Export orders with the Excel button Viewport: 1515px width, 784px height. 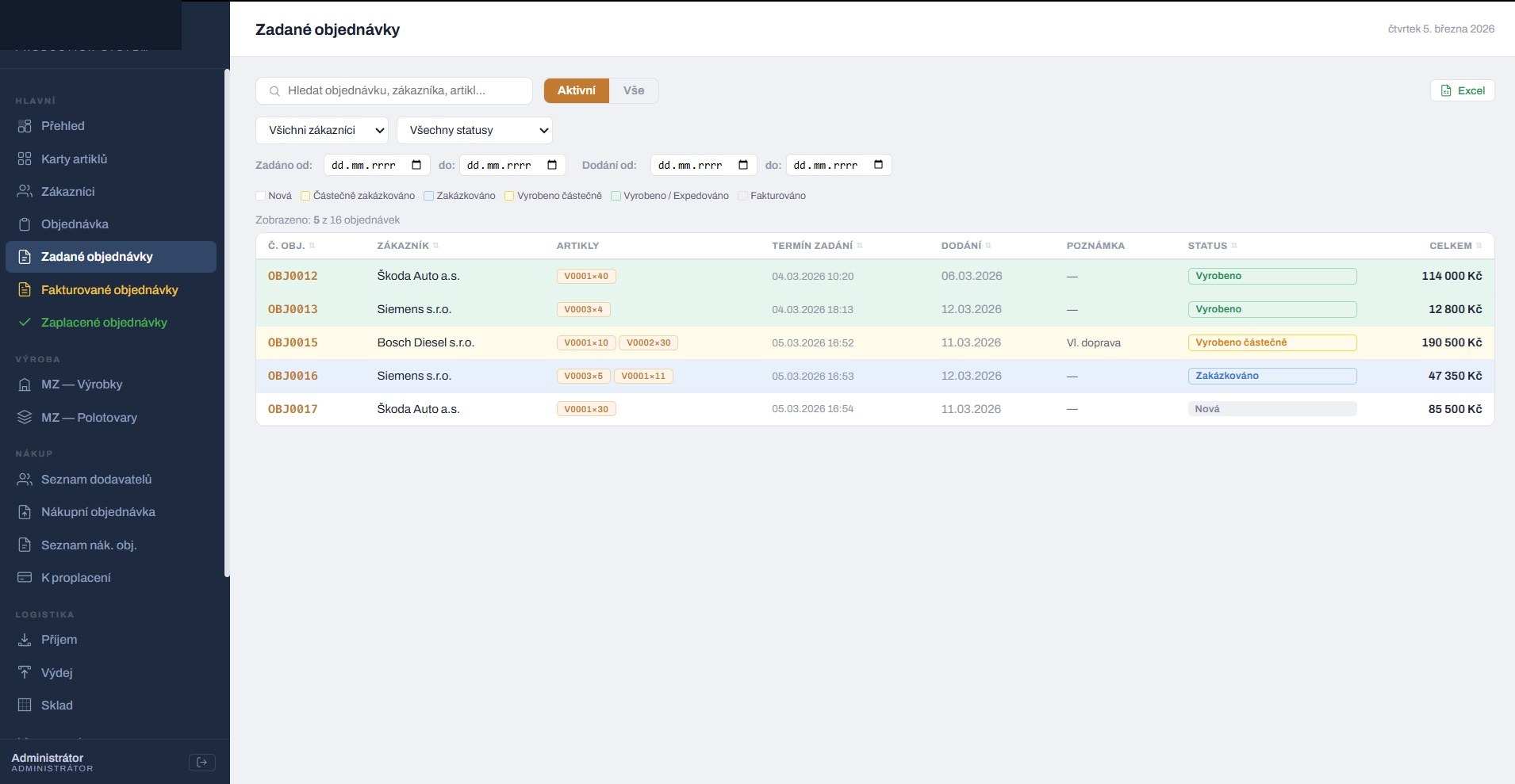1462,90
